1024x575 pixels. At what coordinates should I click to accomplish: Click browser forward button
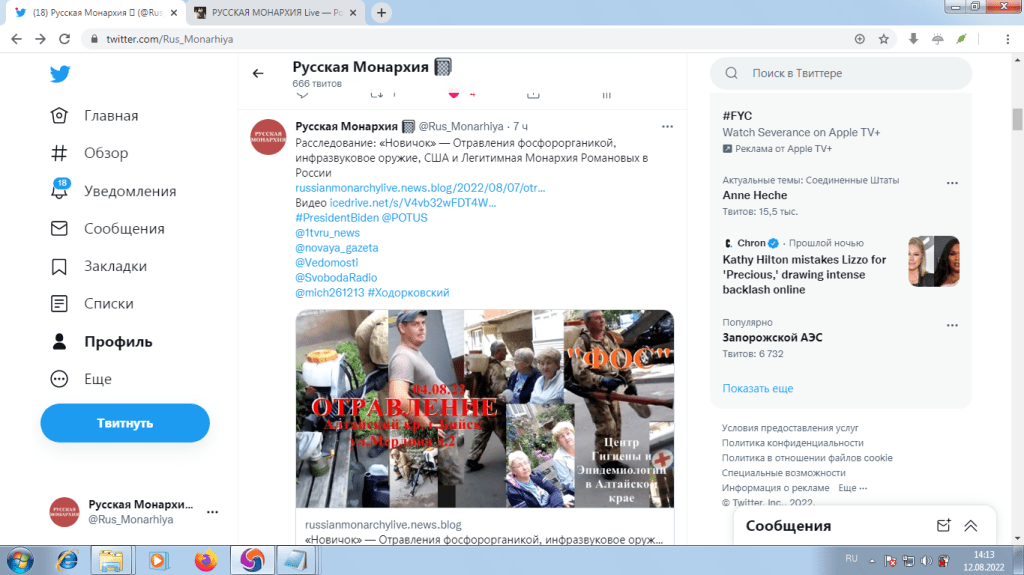[40, 39]
